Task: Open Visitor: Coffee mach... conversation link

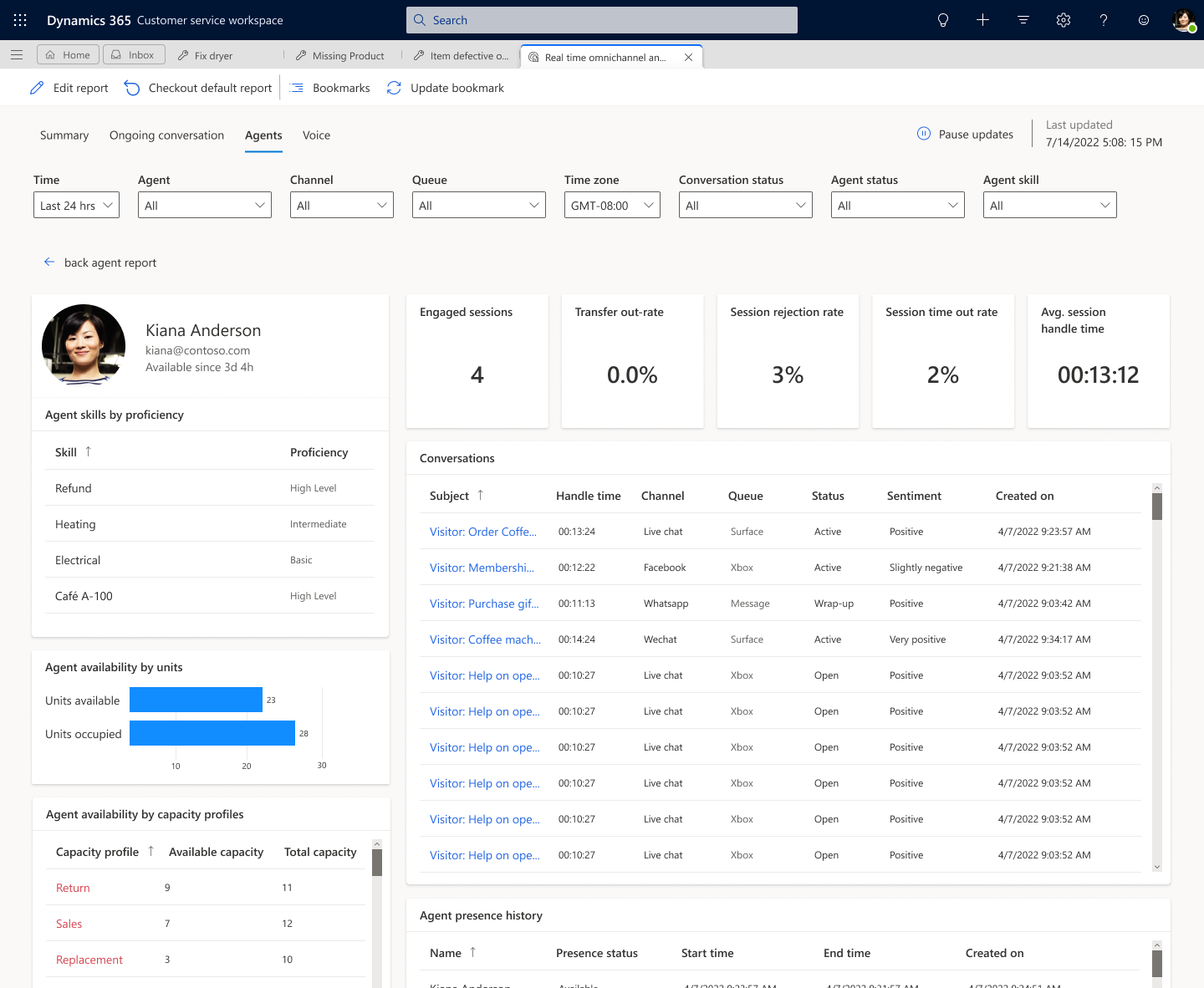Action: [x=485, y=639]
